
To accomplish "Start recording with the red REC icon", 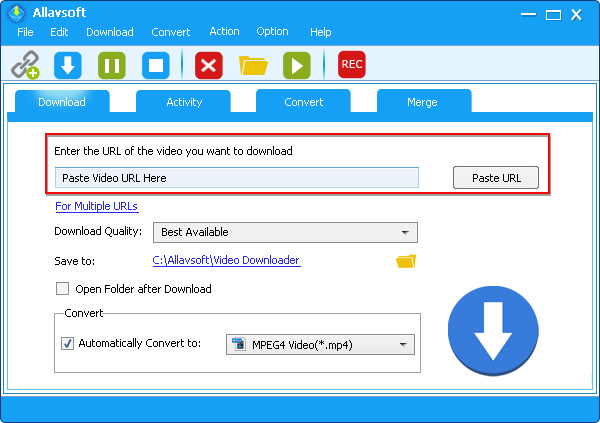I will [352, 64].
